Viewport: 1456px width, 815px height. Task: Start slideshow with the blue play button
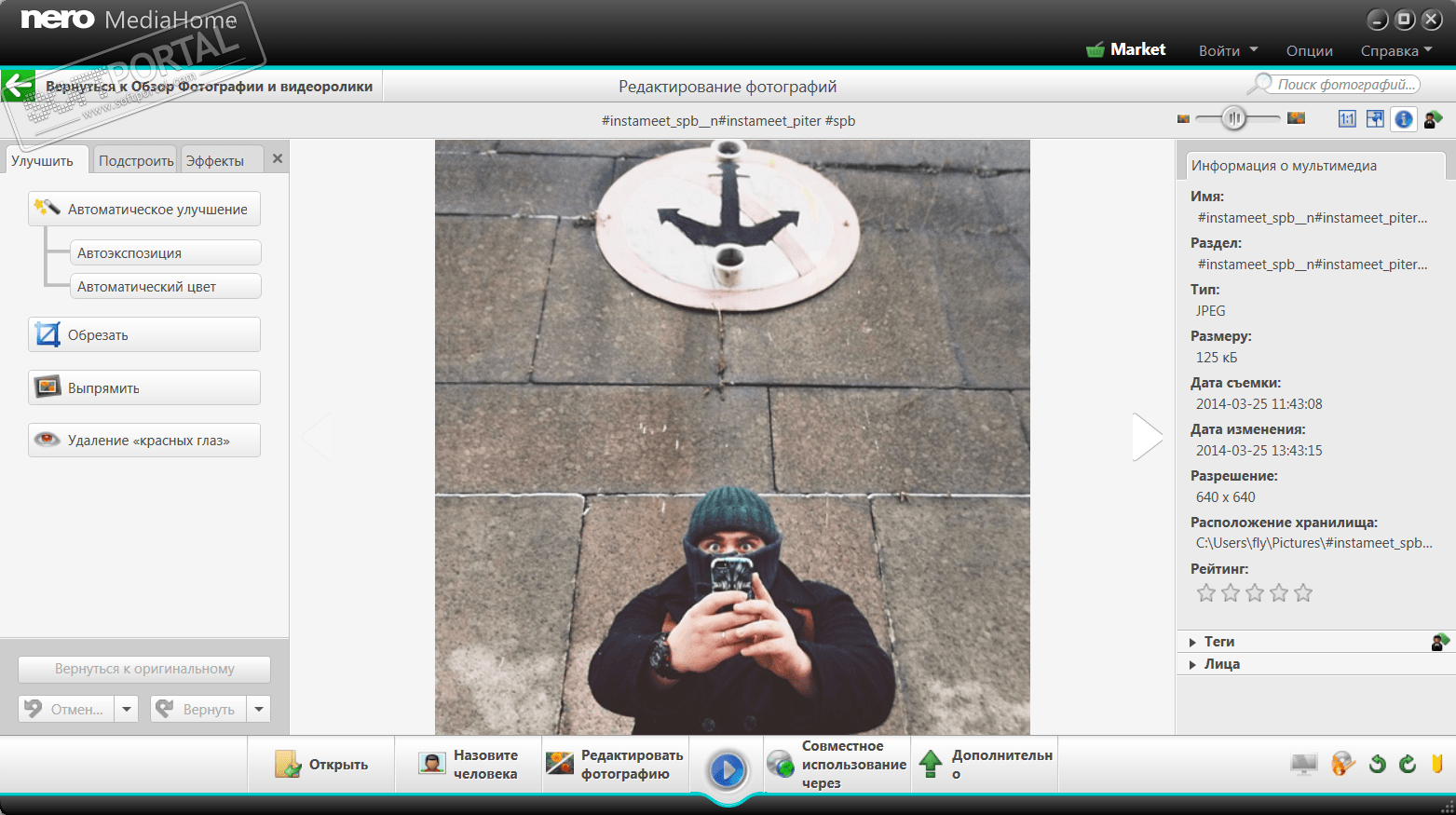(728, 770)
